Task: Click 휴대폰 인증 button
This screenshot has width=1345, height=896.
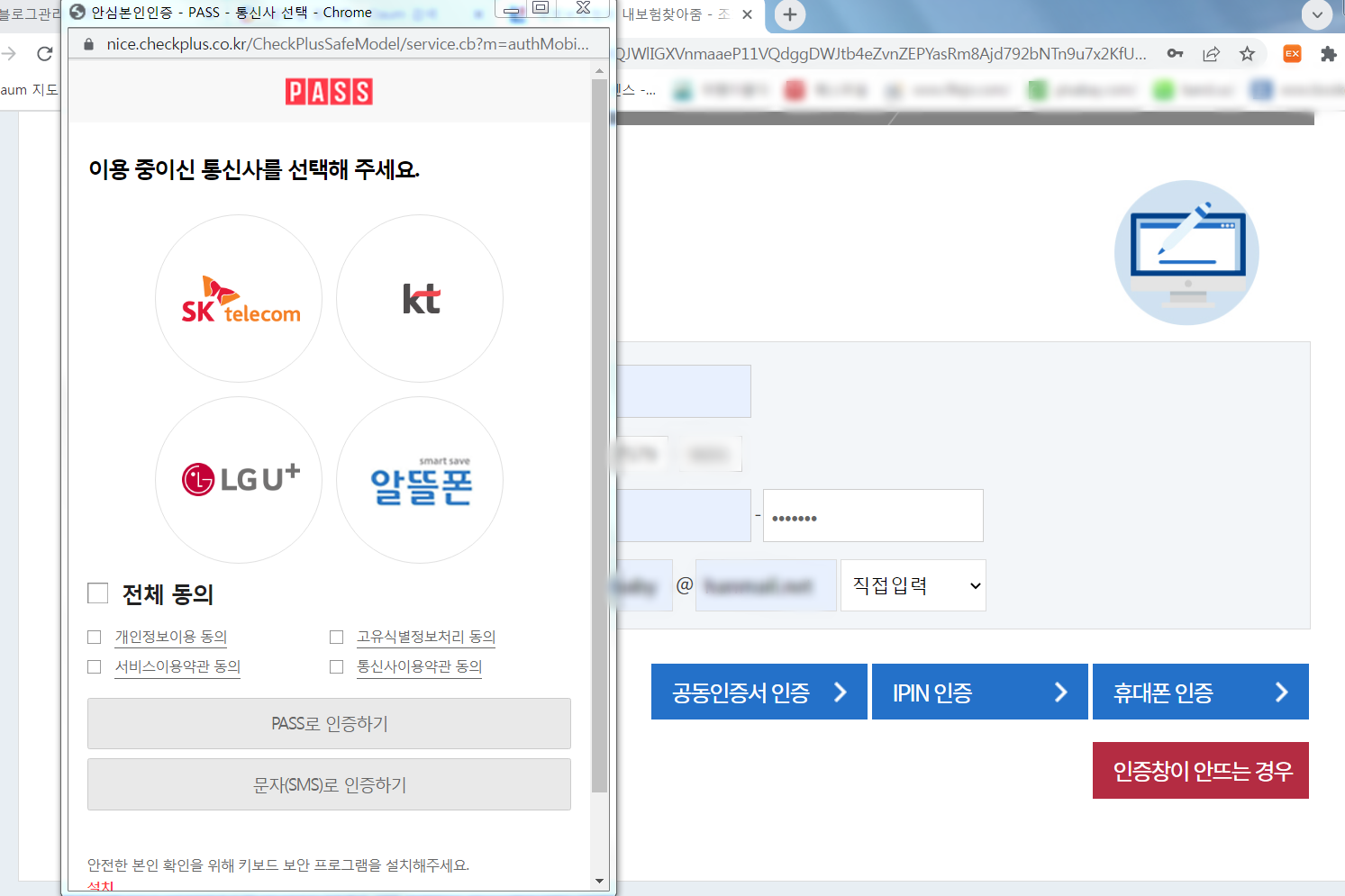Action: coord(1201,692)
